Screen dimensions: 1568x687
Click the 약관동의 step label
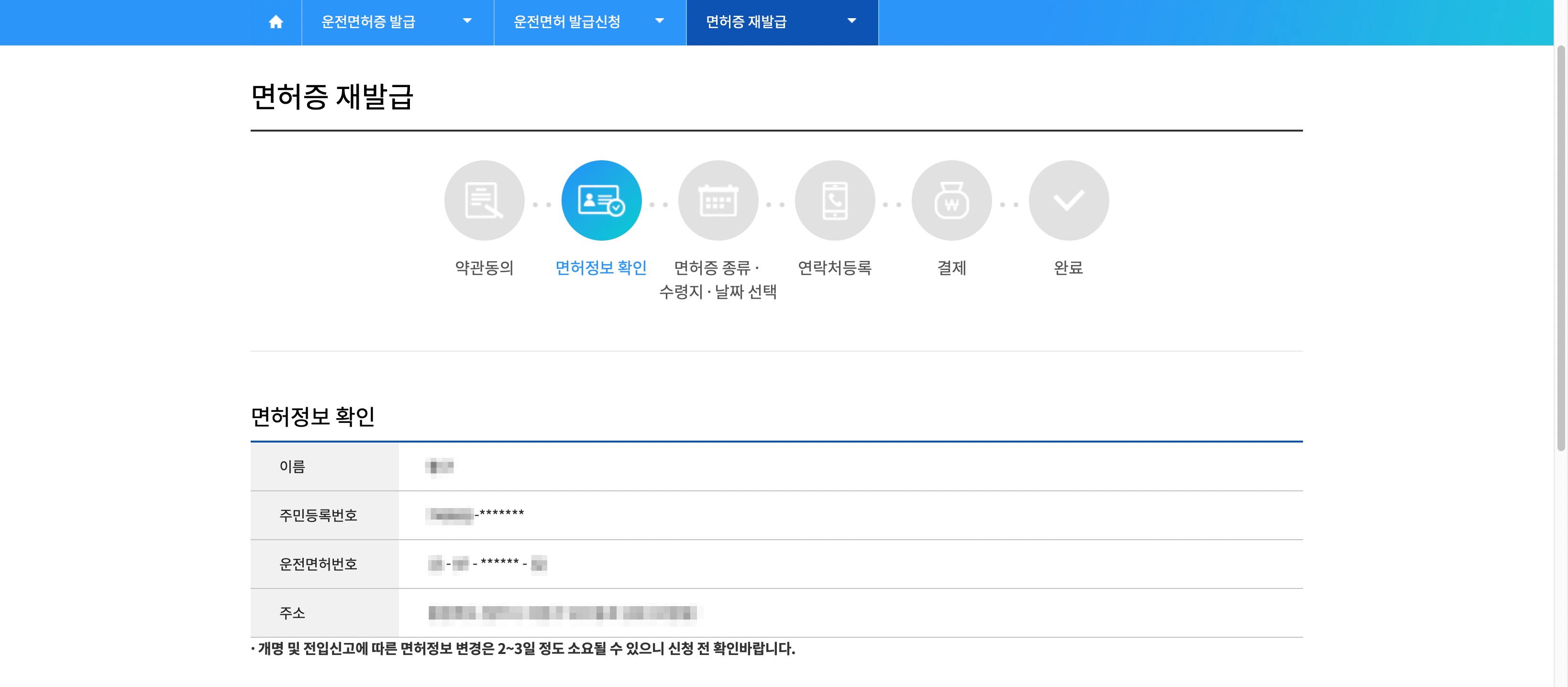pyautogui.click(x=484, y=267)
